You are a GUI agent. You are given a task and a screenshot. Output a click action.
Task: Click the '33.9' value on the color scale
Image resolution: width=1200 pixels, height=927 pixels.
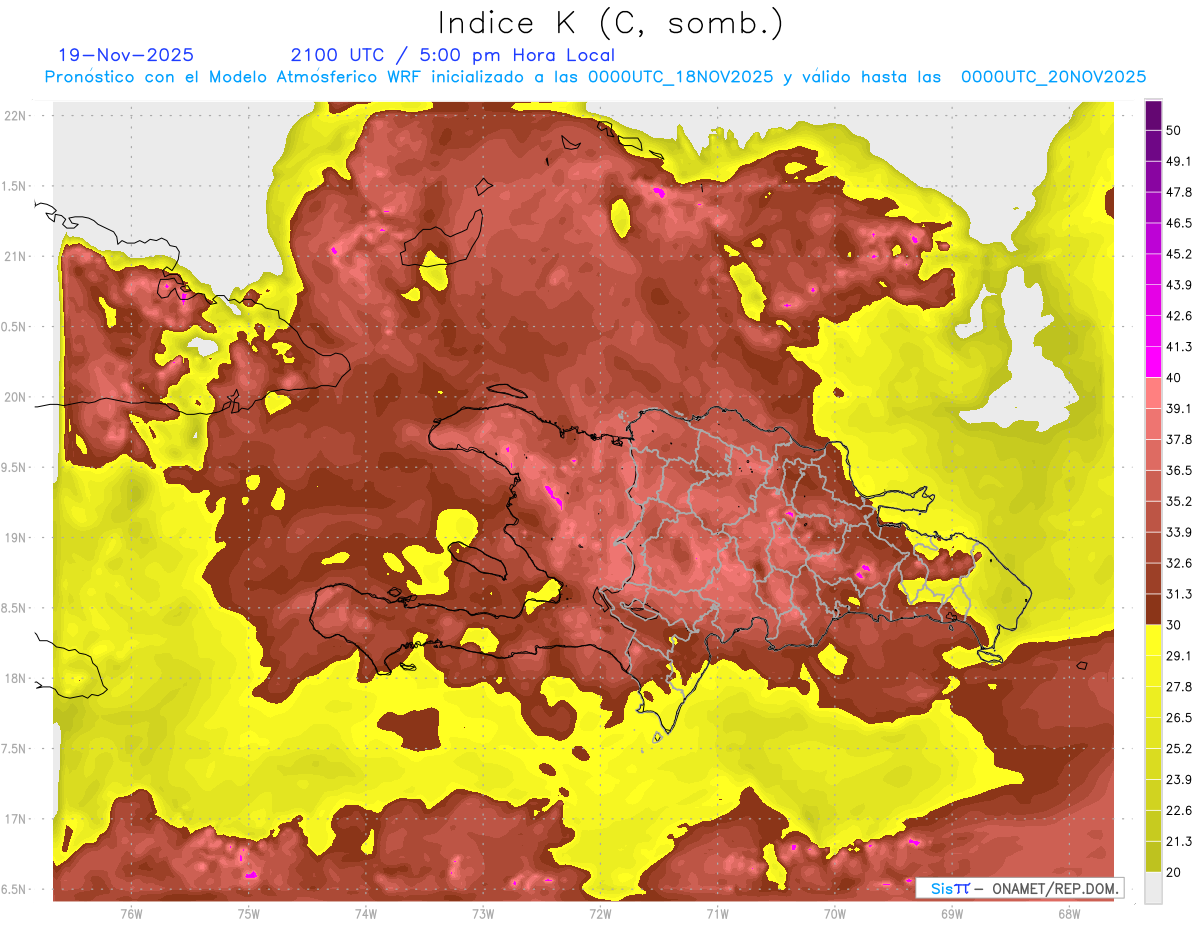tap(1178, 532)
